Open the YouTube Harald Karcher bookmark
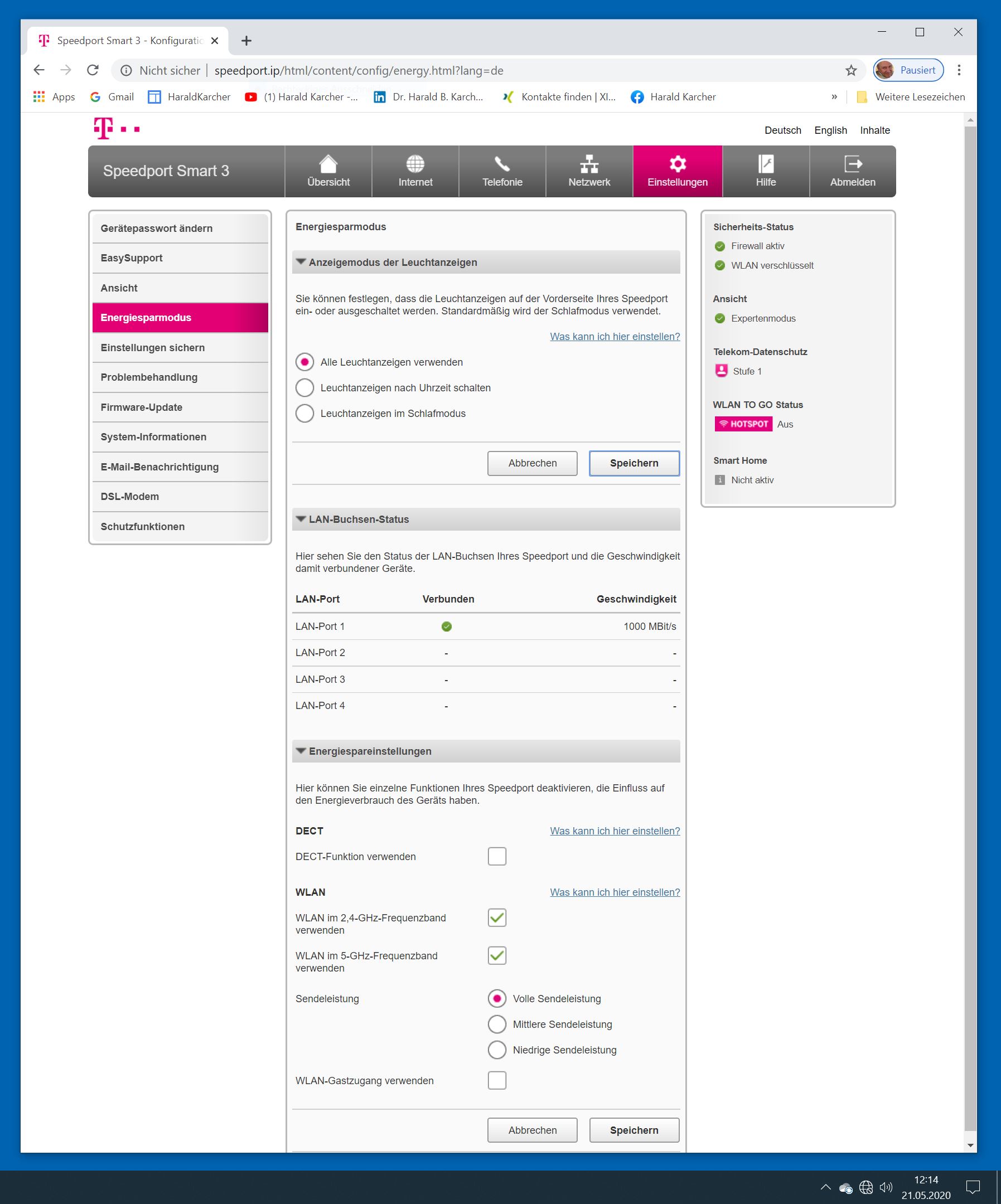Screen dimensions: 1001x1204 coord(301,97)
